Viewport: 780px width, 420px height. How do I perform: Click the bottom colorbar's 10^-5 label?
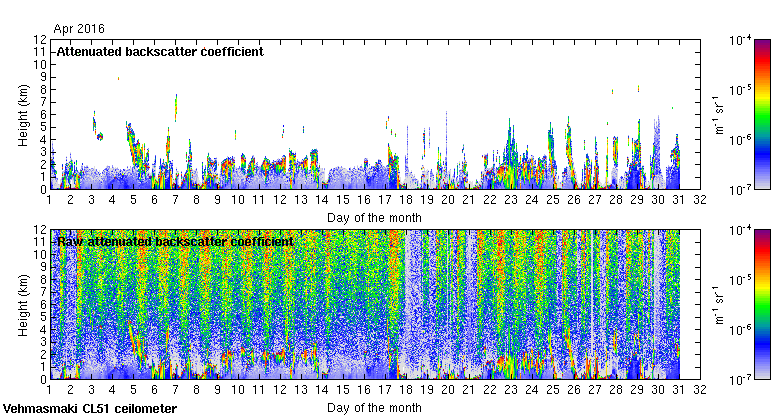click(x=740, y=280)
